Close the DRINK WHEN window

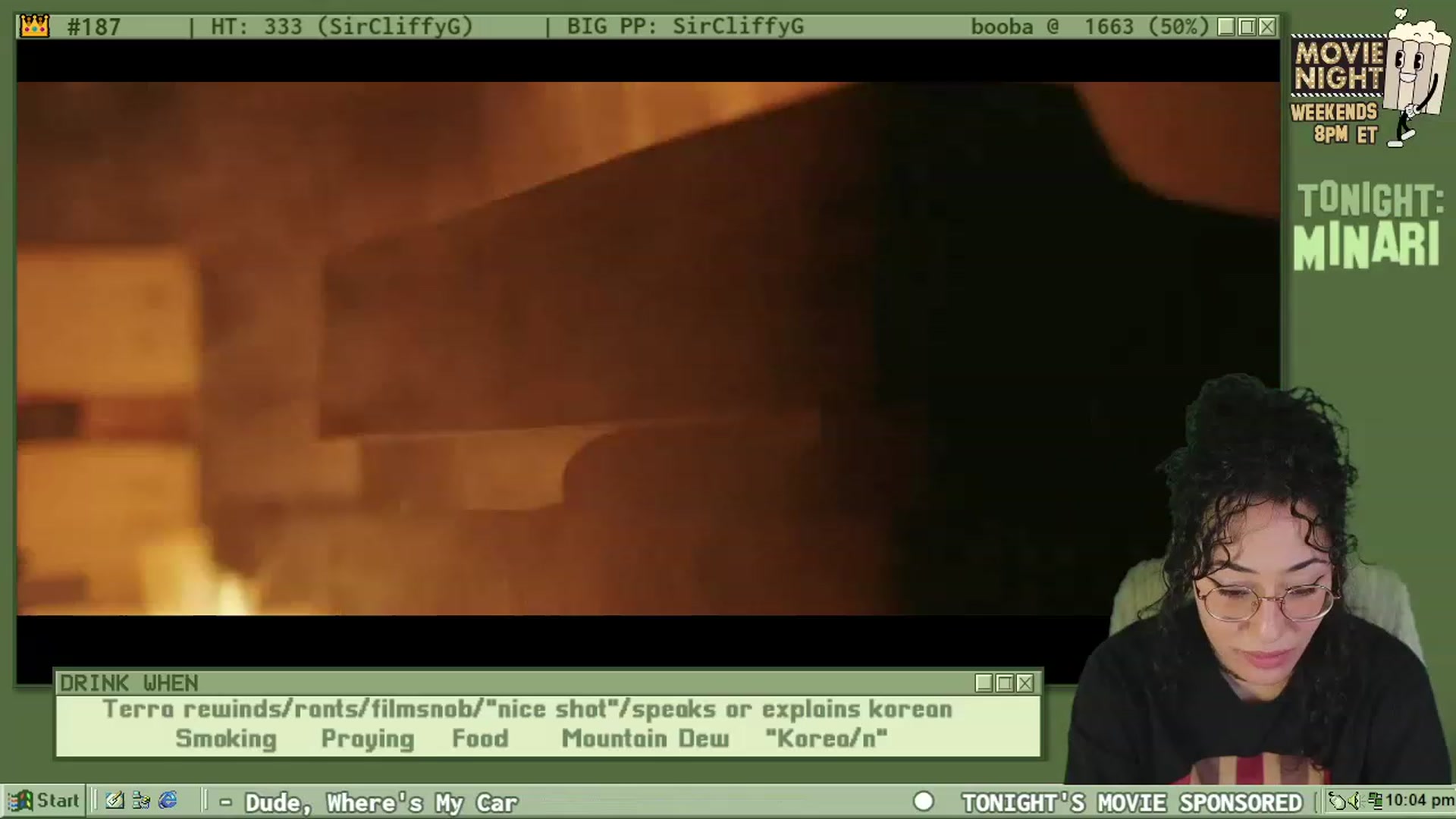(x=1025, y=683)
